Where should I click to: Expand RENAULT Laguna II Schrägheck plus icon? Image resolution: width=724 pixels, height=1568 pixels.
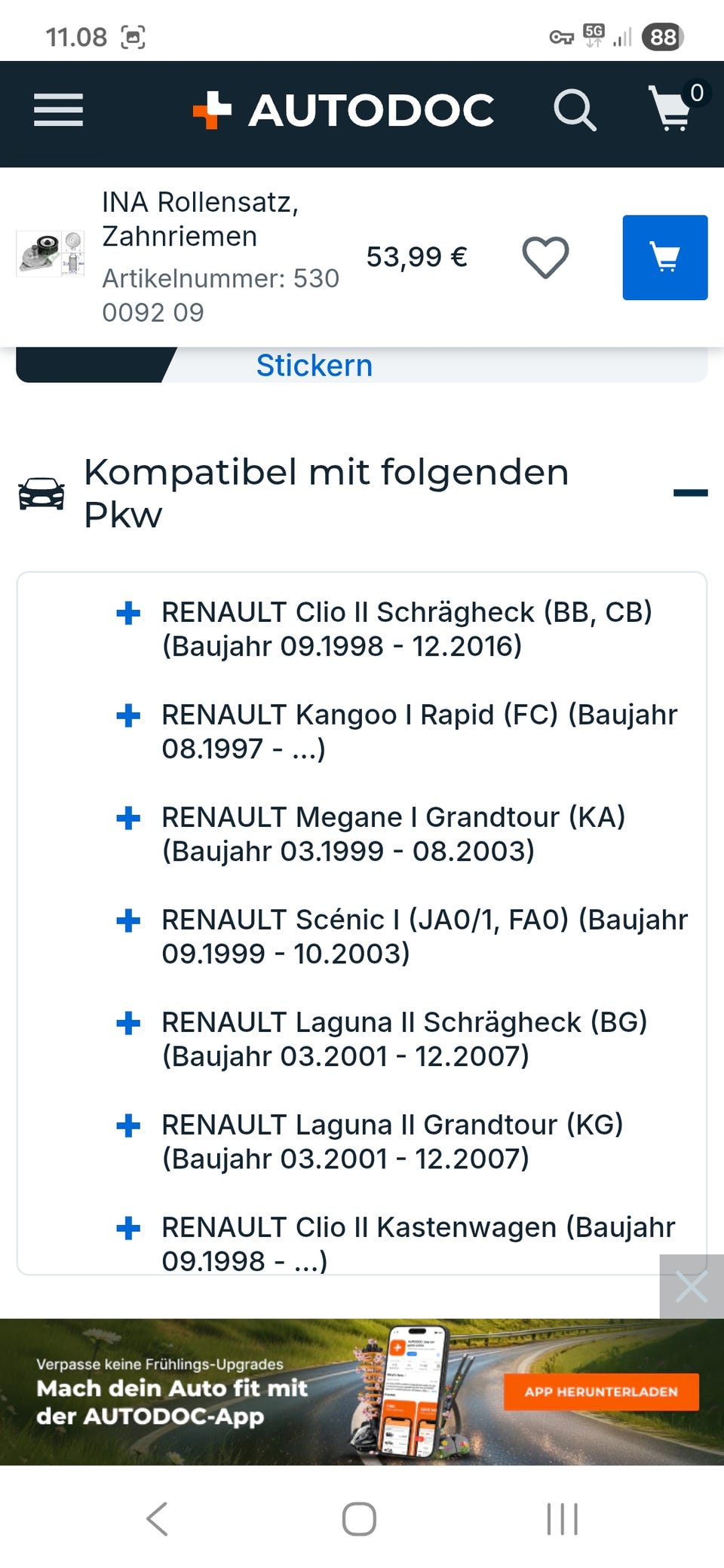tap(128, 1023)
